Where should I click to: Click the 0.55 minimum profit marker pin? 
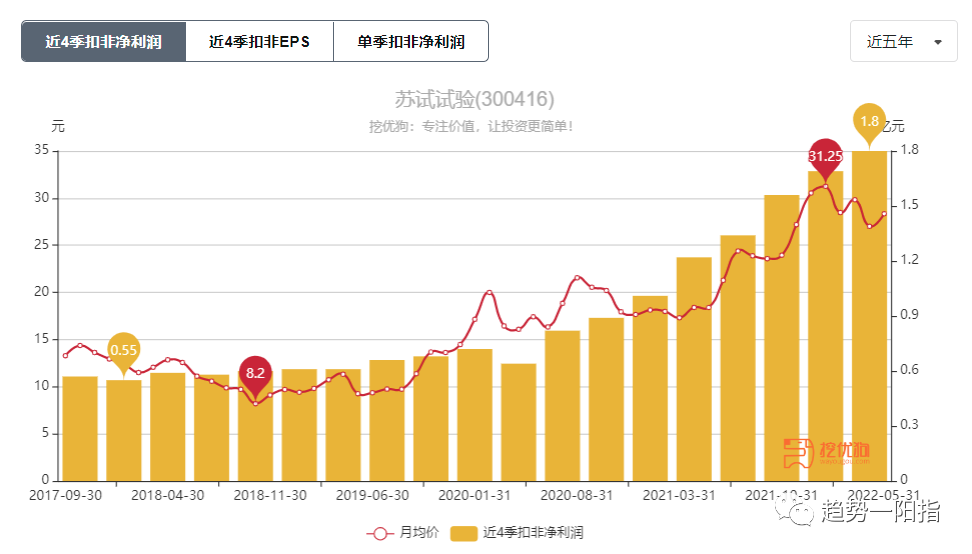(x=123, y=353)
